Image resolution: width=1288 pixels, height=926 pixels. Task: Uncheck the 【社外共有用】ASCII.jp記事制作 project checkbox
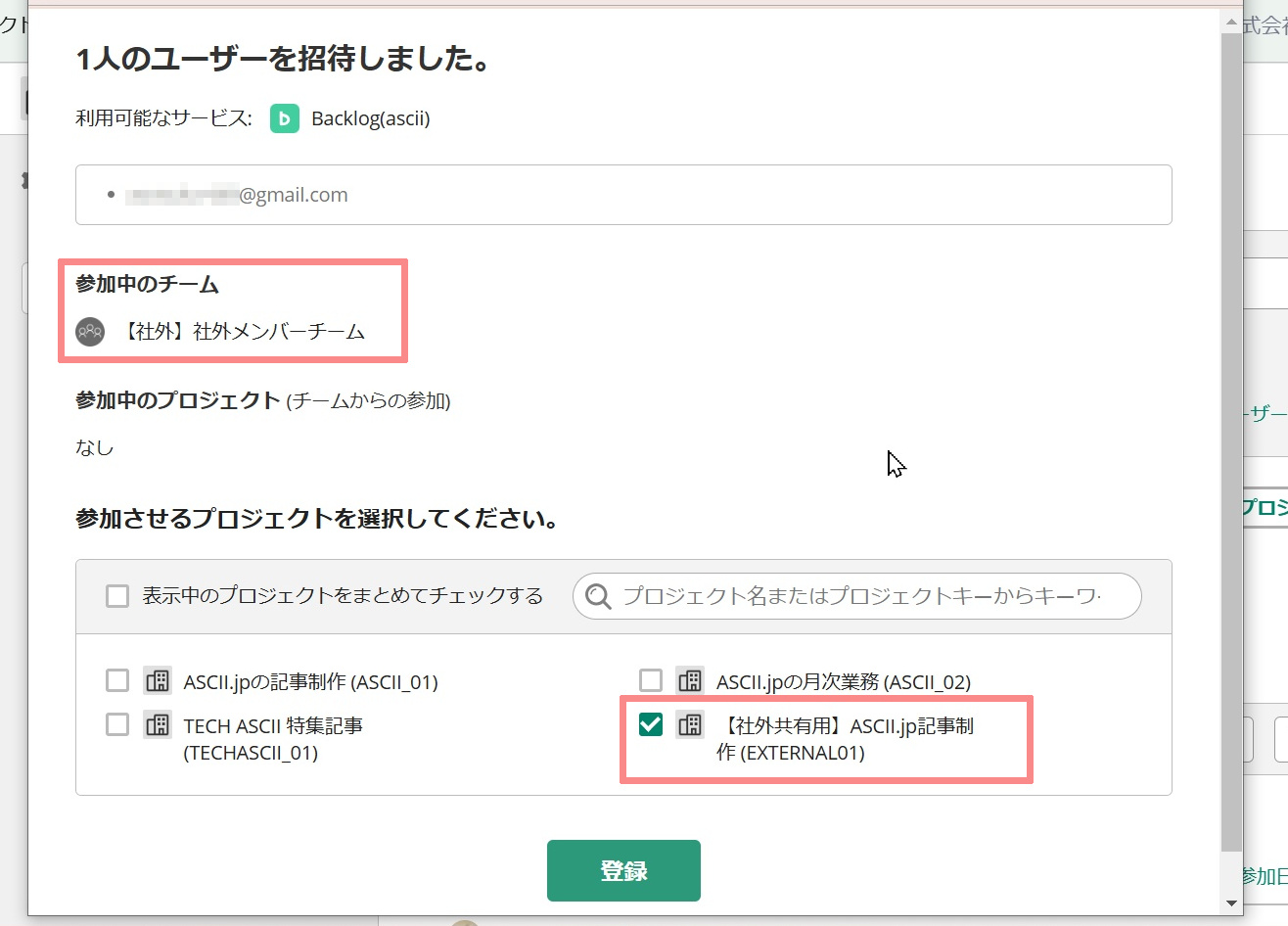pos(651,724)
